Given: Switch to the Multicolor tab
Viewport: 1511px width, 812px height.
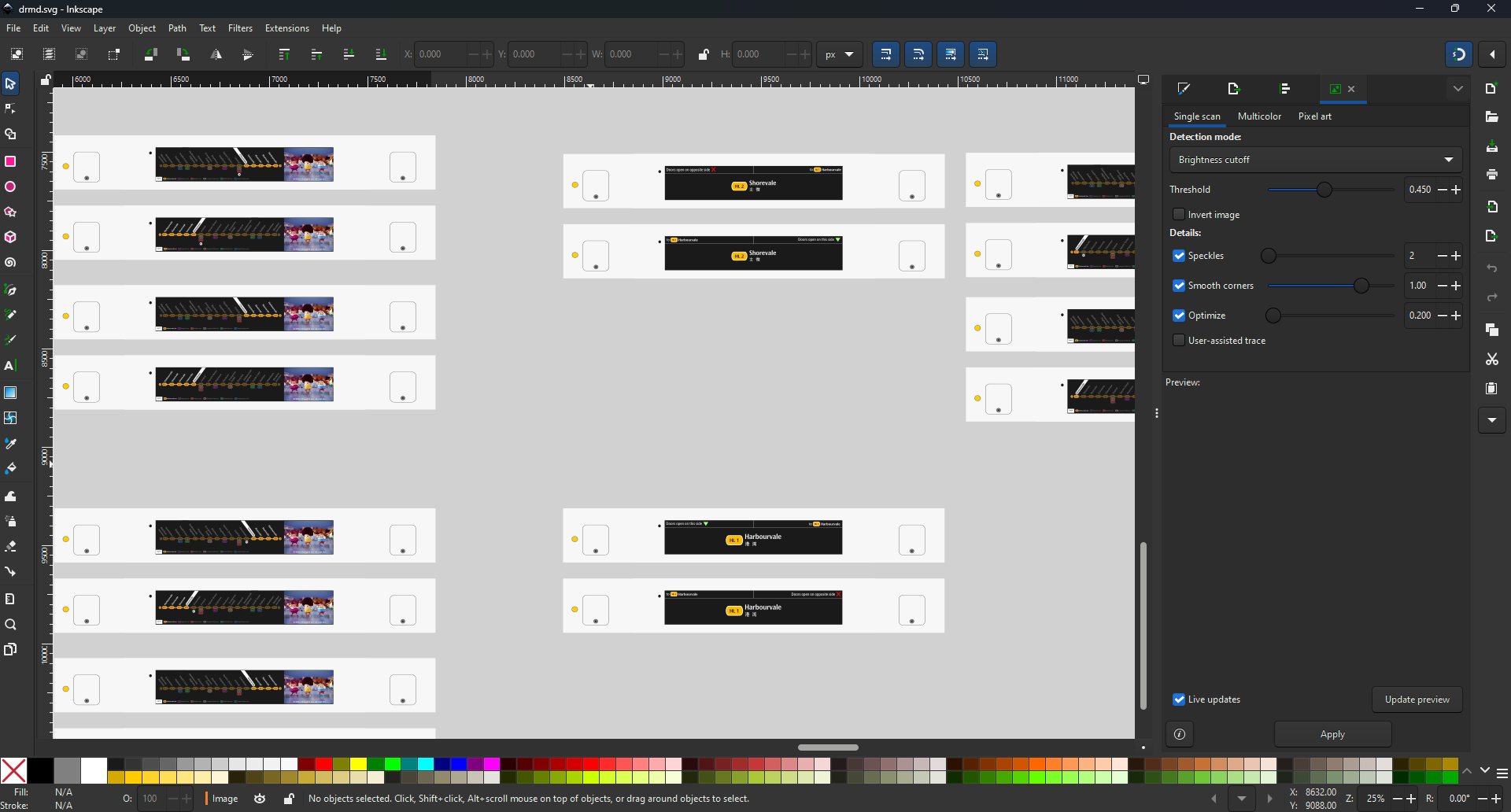Looking at the screenshot, I should pos(1259,116).
